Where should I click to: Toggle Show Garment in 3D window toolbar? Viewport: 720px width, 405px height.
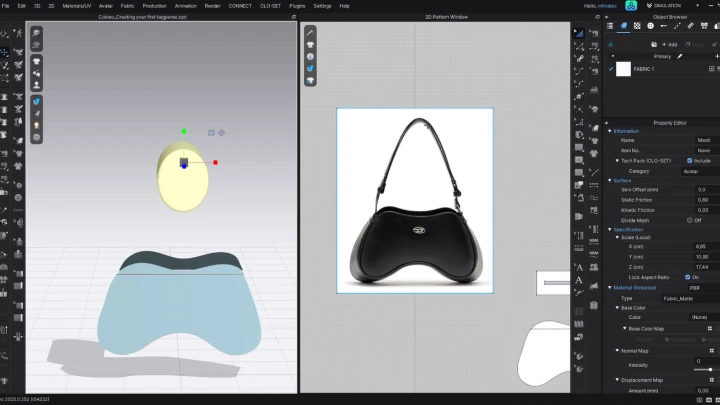36,61
